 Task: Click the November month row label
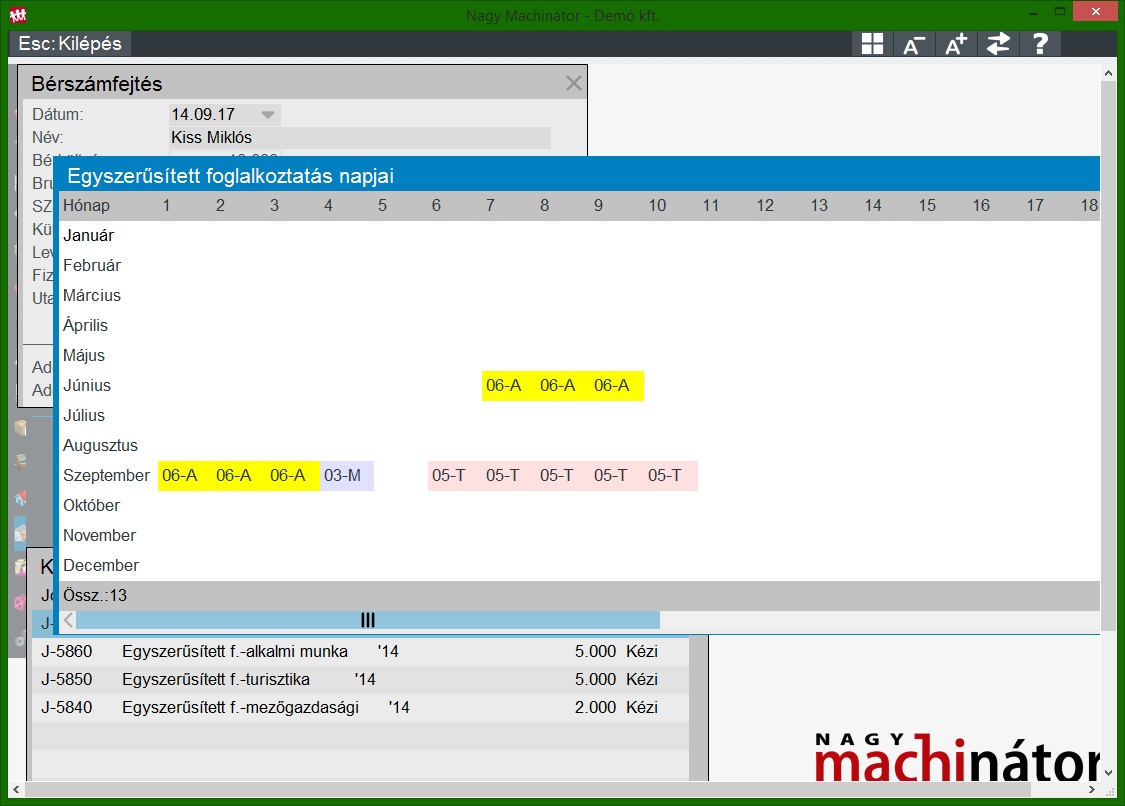pos(99,535)
